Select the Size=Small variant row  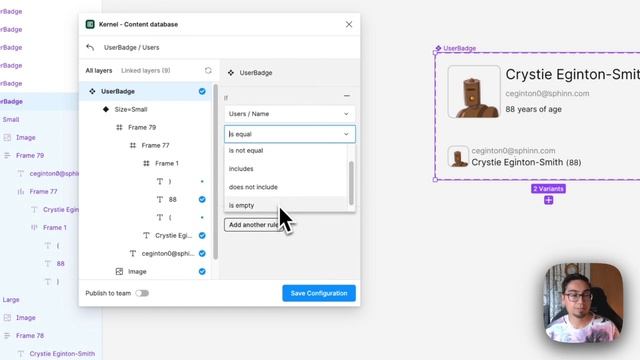pos(146,109)
